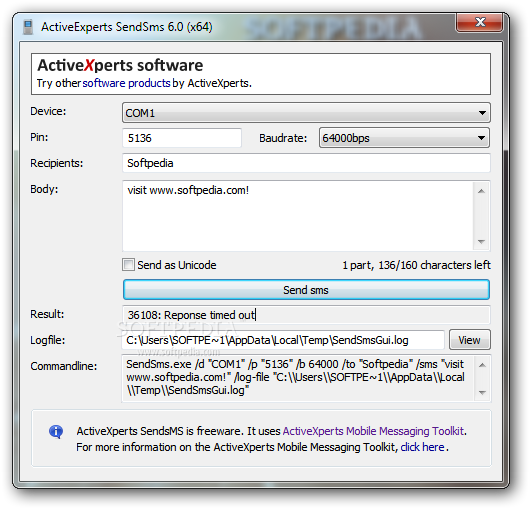Click the Body scrollbar down arrow
Viewport: 530px width, 509px height.
coord(482,241)
